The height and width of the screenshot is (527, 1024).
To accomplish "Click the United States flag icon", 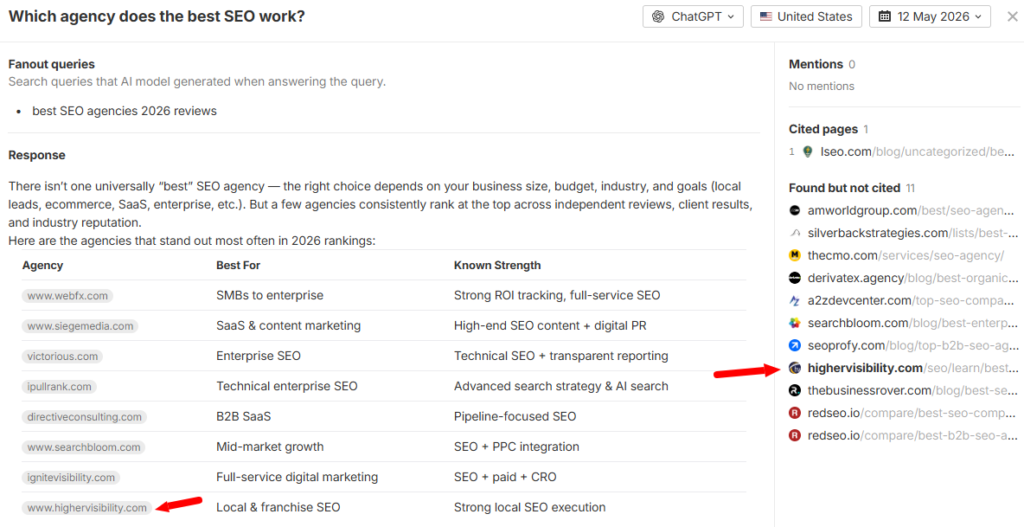I will (765, 16).
